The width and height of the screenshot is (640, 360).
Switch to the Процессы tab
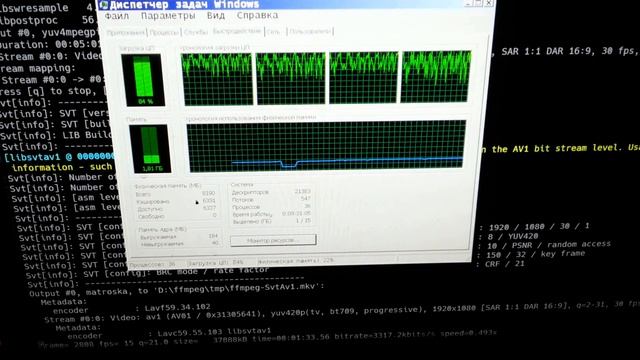164,32
